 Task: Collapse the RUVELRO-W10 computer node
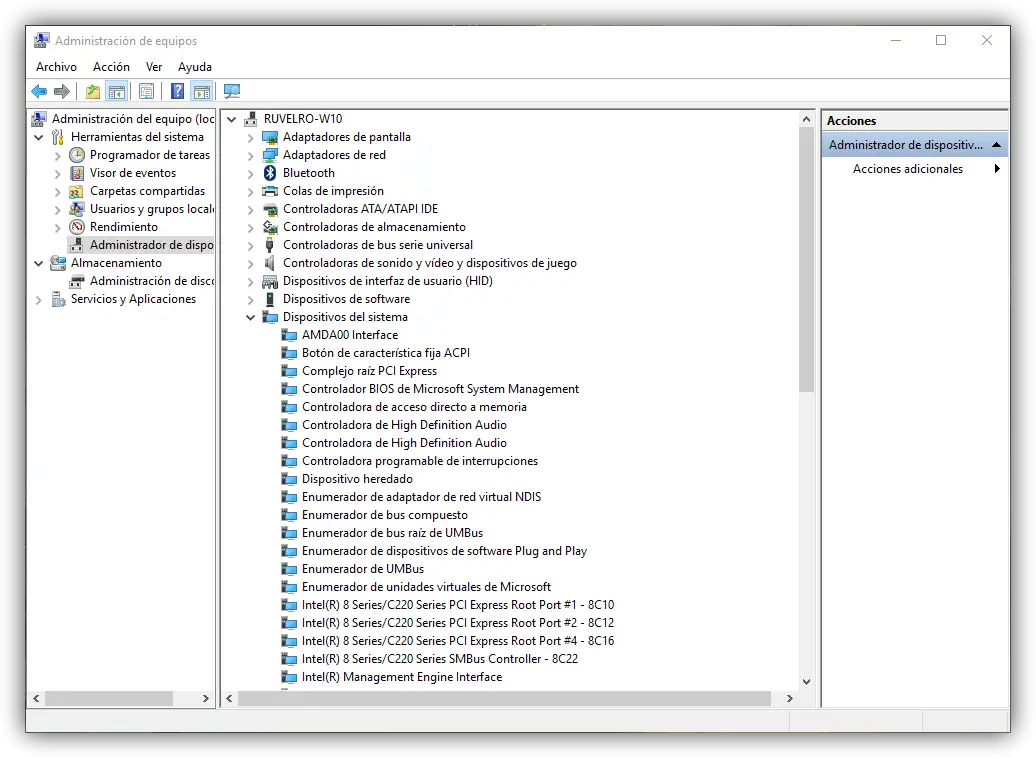point(232,119)
